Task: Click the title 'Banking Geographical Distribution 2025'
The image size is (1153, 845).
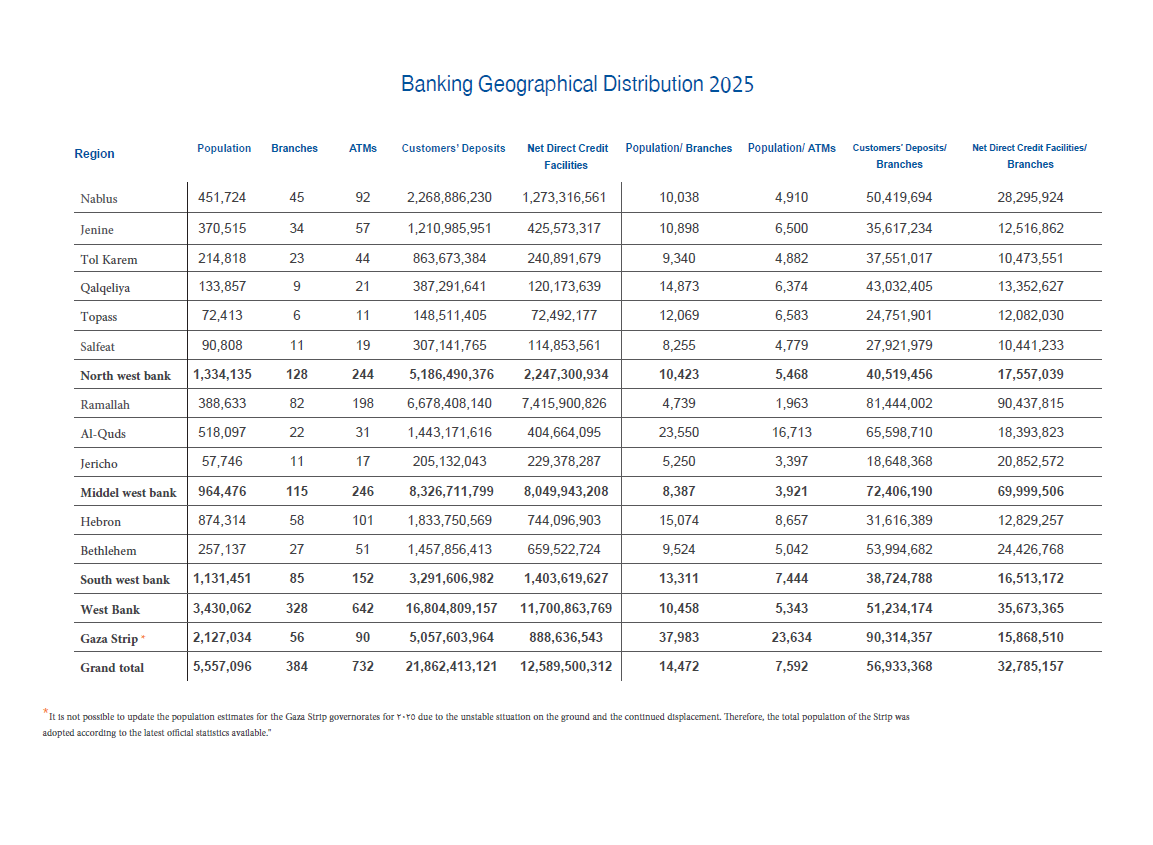Action: tap(577, 85)
